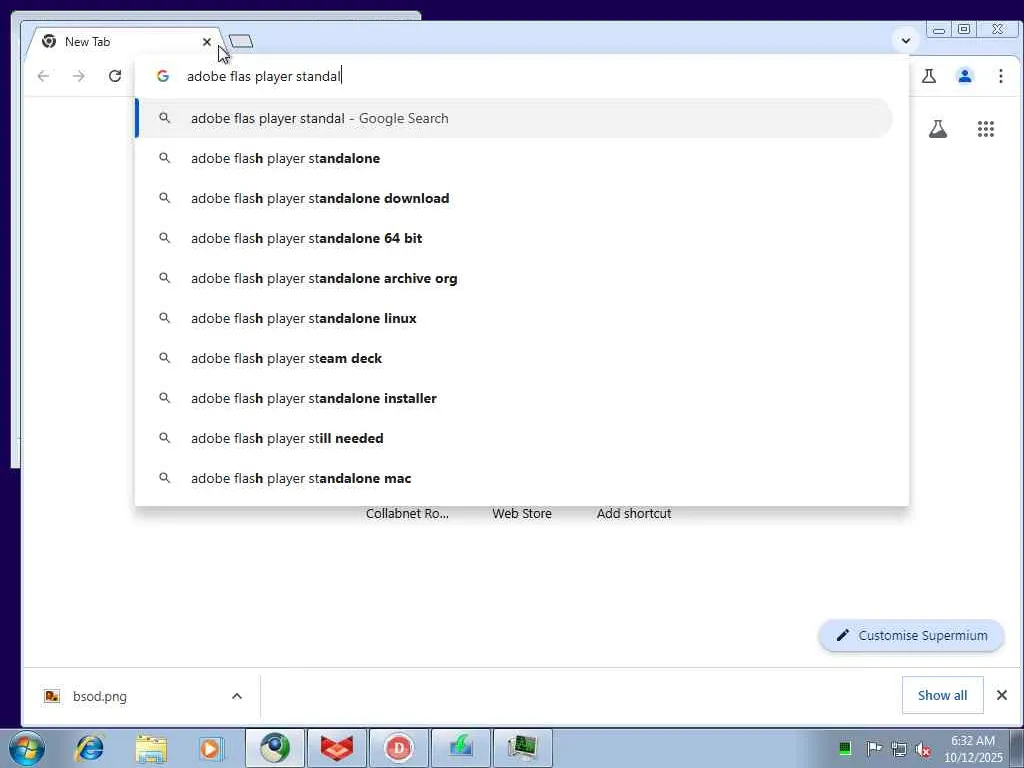Open the labs flask icon on the new tab page
Viewport: 1024px width, 768px height.
(938, 129)
